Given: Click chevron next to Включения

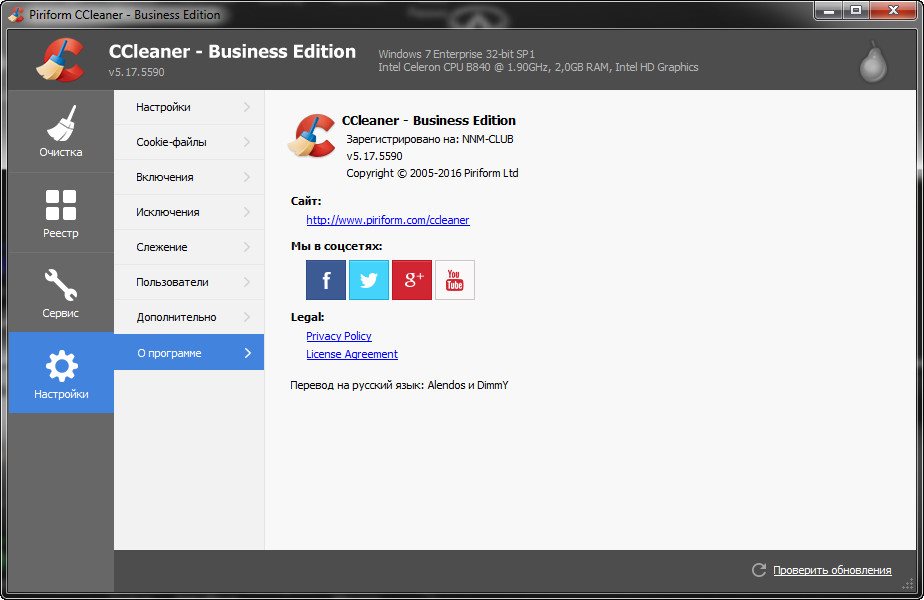Looking at the screenshot, I should click(247, 177).
